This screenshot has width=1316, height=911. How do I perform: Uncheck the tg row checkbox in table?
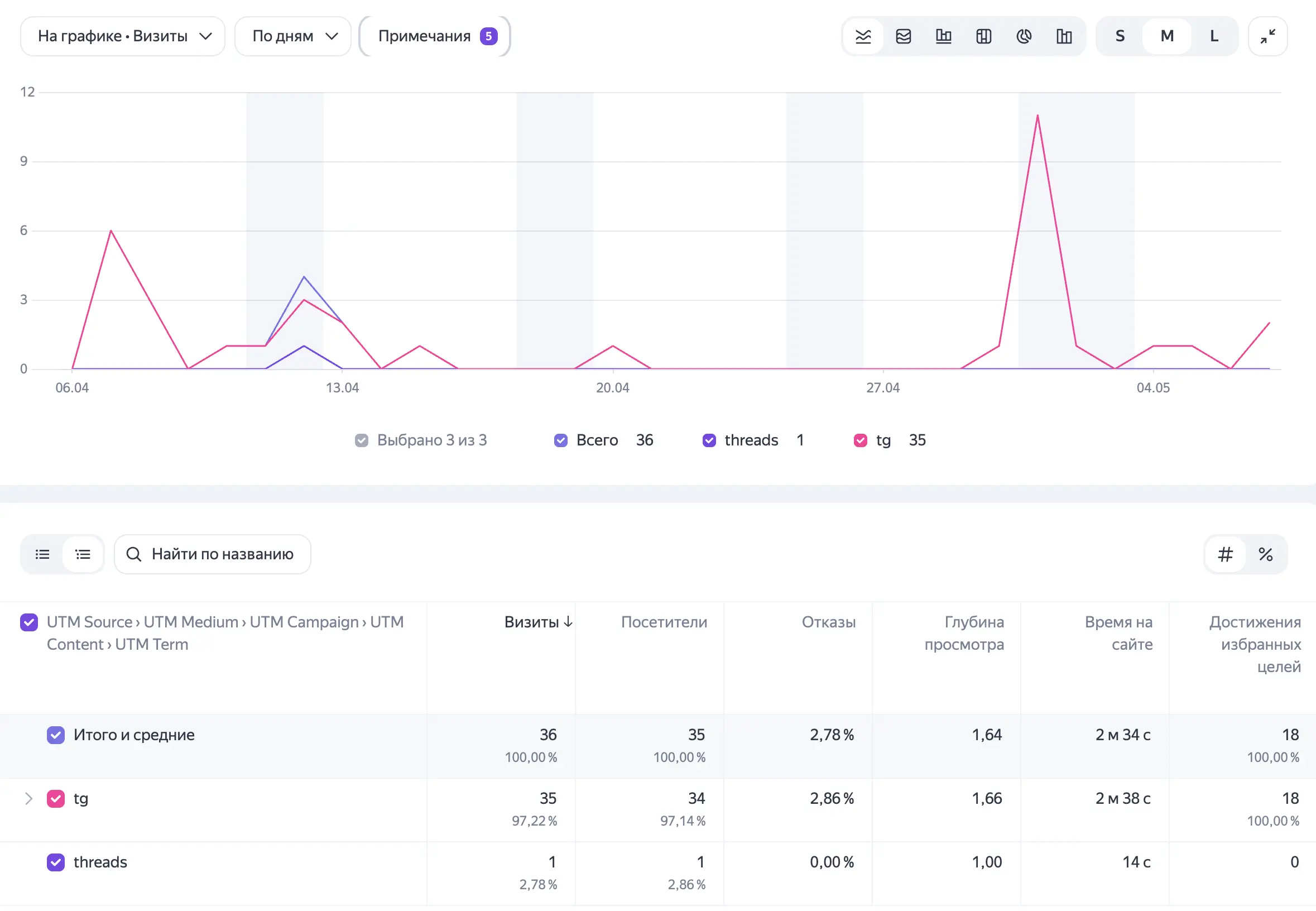(x=55, y=798)
